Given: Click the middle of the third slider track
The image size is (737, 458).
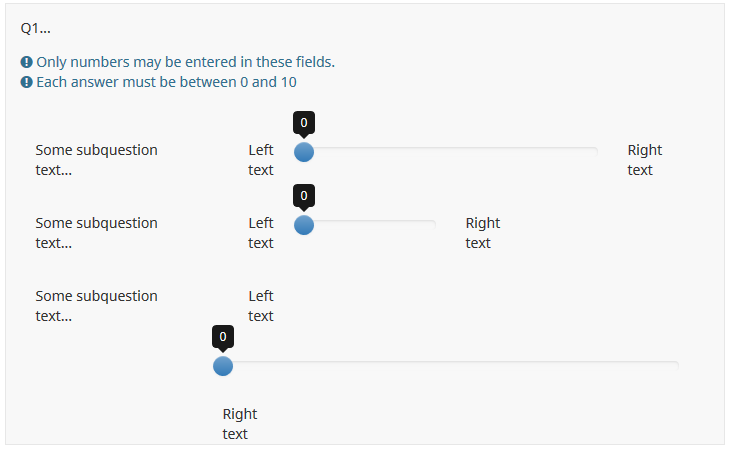Looking at the screenshot, I should [451, 365].
